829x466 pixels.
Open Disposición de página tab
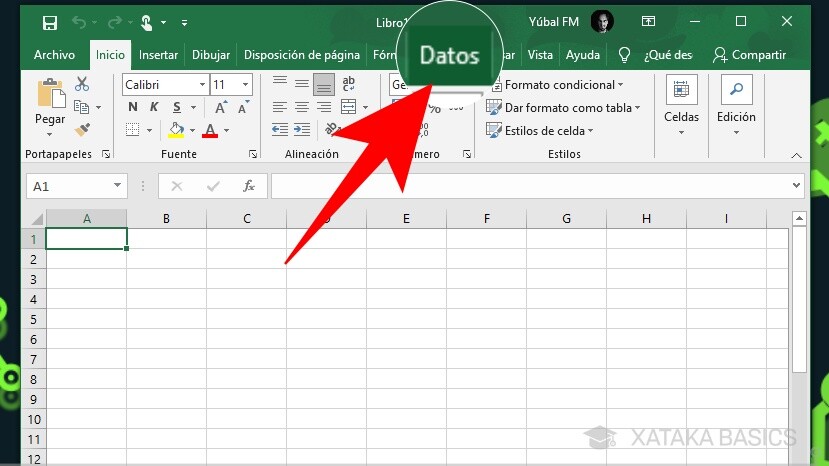click(301, 55)
